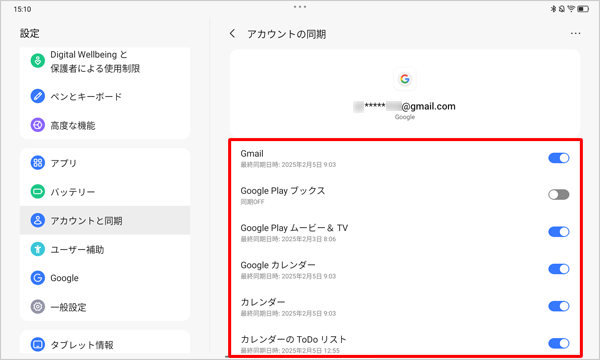Tap the タブレット情報 tablet icon
Screen dimensions: 600x360
click(x=38, y=344)
